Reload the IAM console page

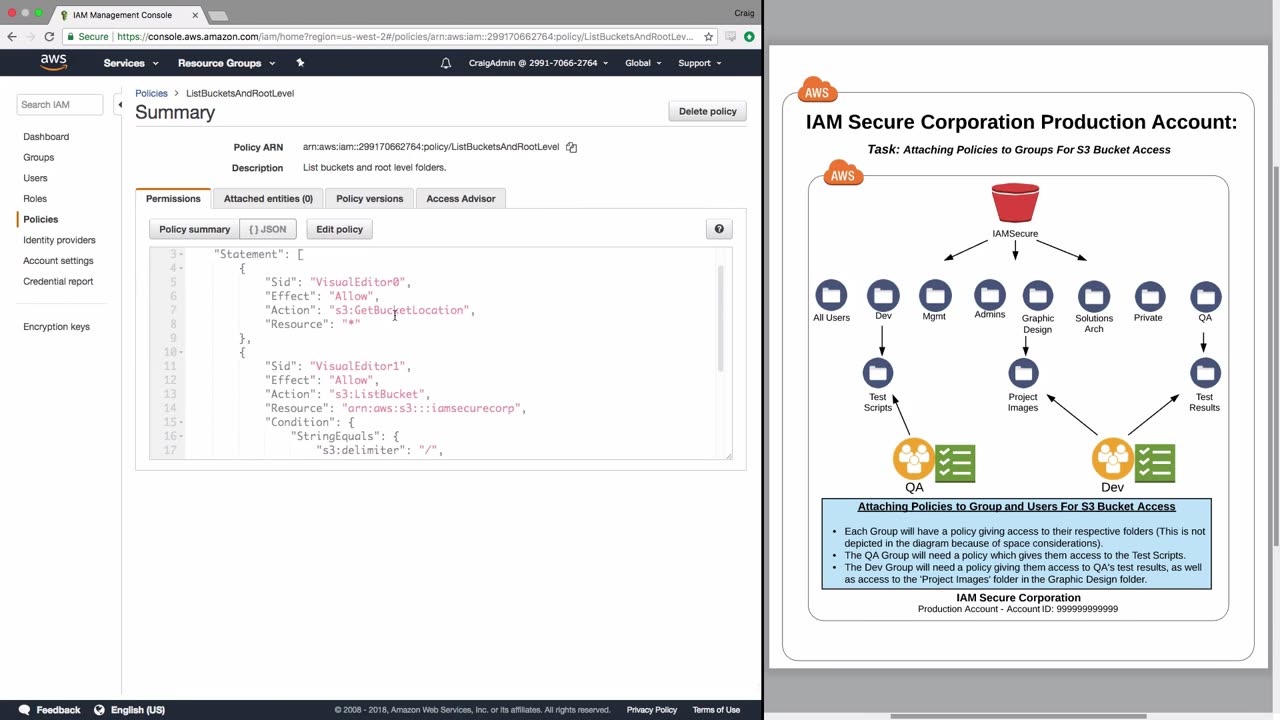[x=49, y=37]
